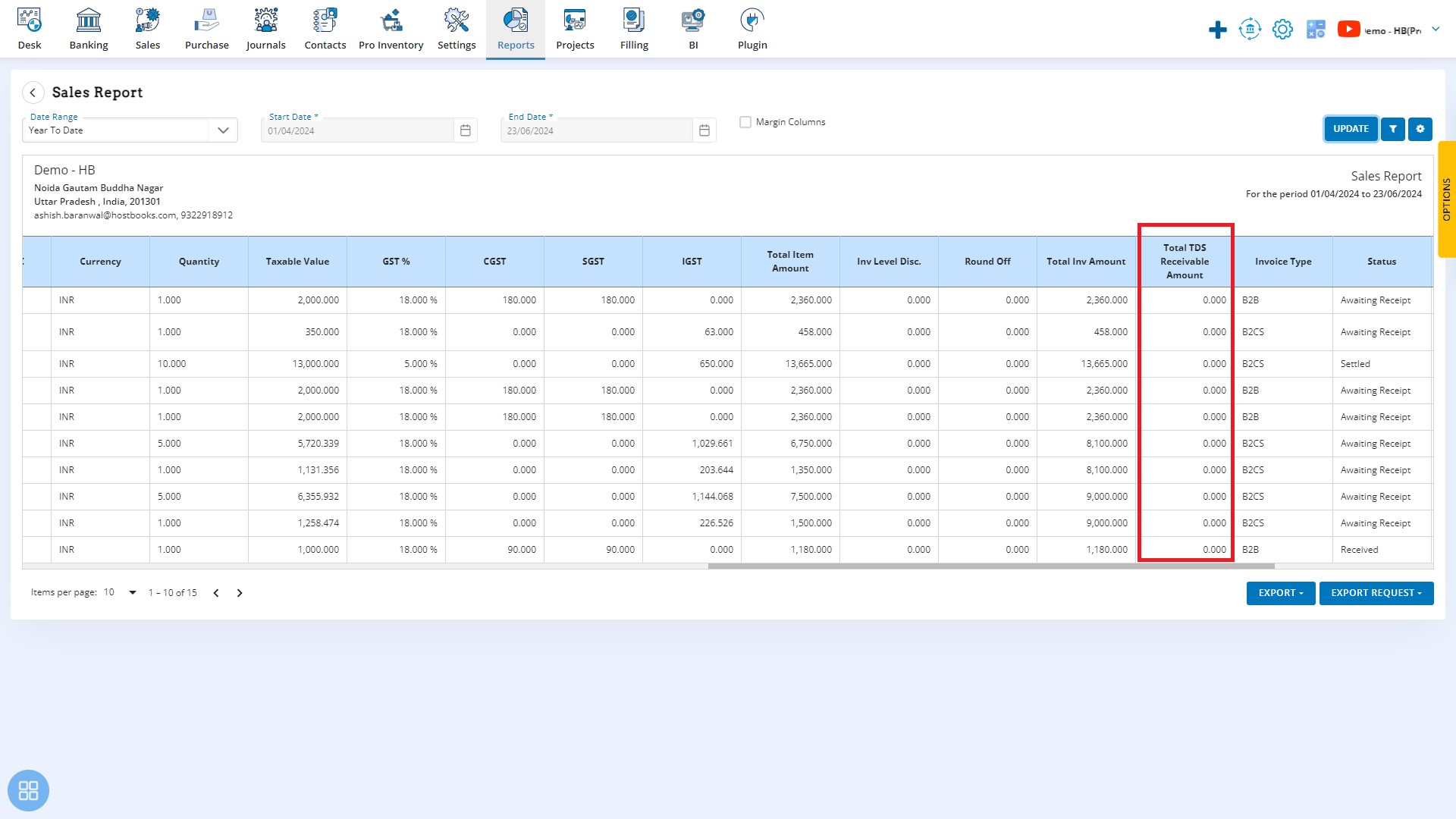Image resolution: width=1456 pixels, height=819 pixels.
Task: Open the Start Date calendar picker
Action: [466, 130]
